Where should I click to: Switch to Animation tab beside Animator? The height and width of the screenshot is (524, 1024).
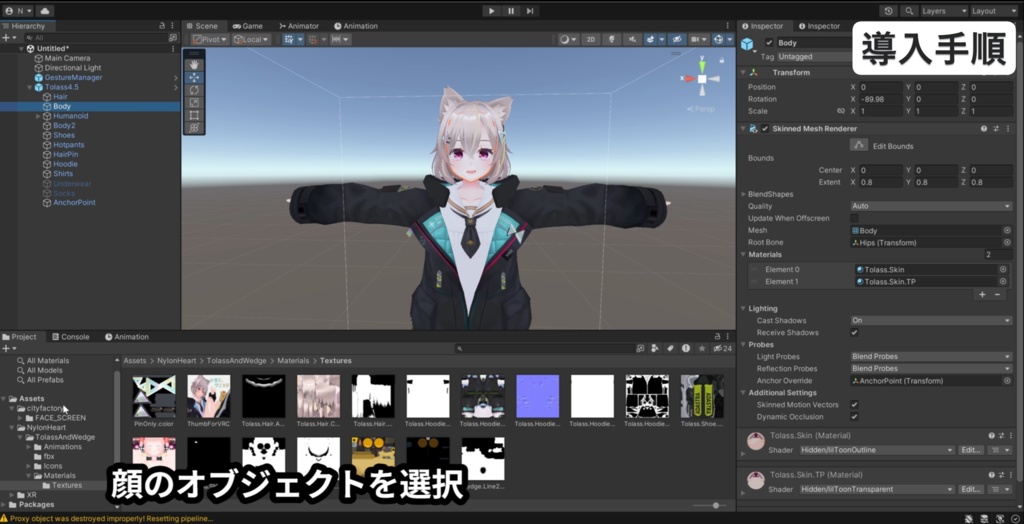click(x=356, y=26)
